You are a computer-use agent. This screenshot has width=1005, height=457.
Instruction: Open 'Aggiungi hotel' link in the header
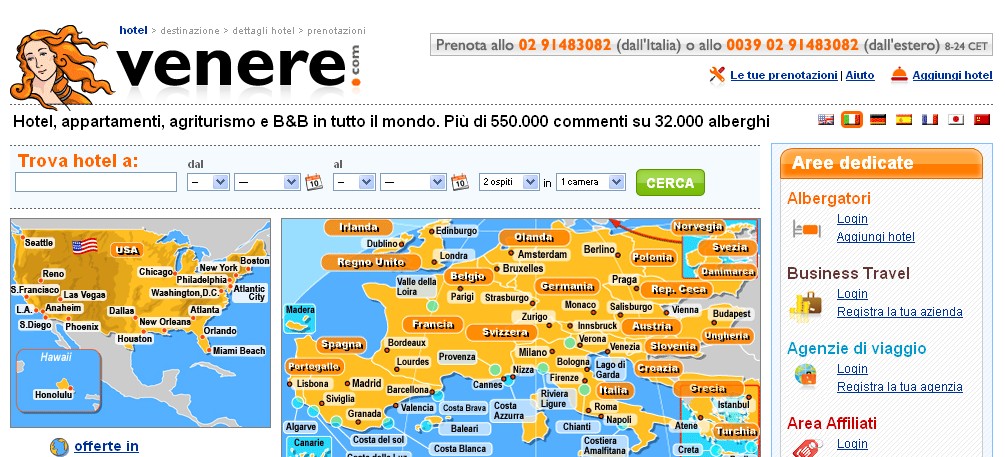pyautogui.click(x=951, y=75)
